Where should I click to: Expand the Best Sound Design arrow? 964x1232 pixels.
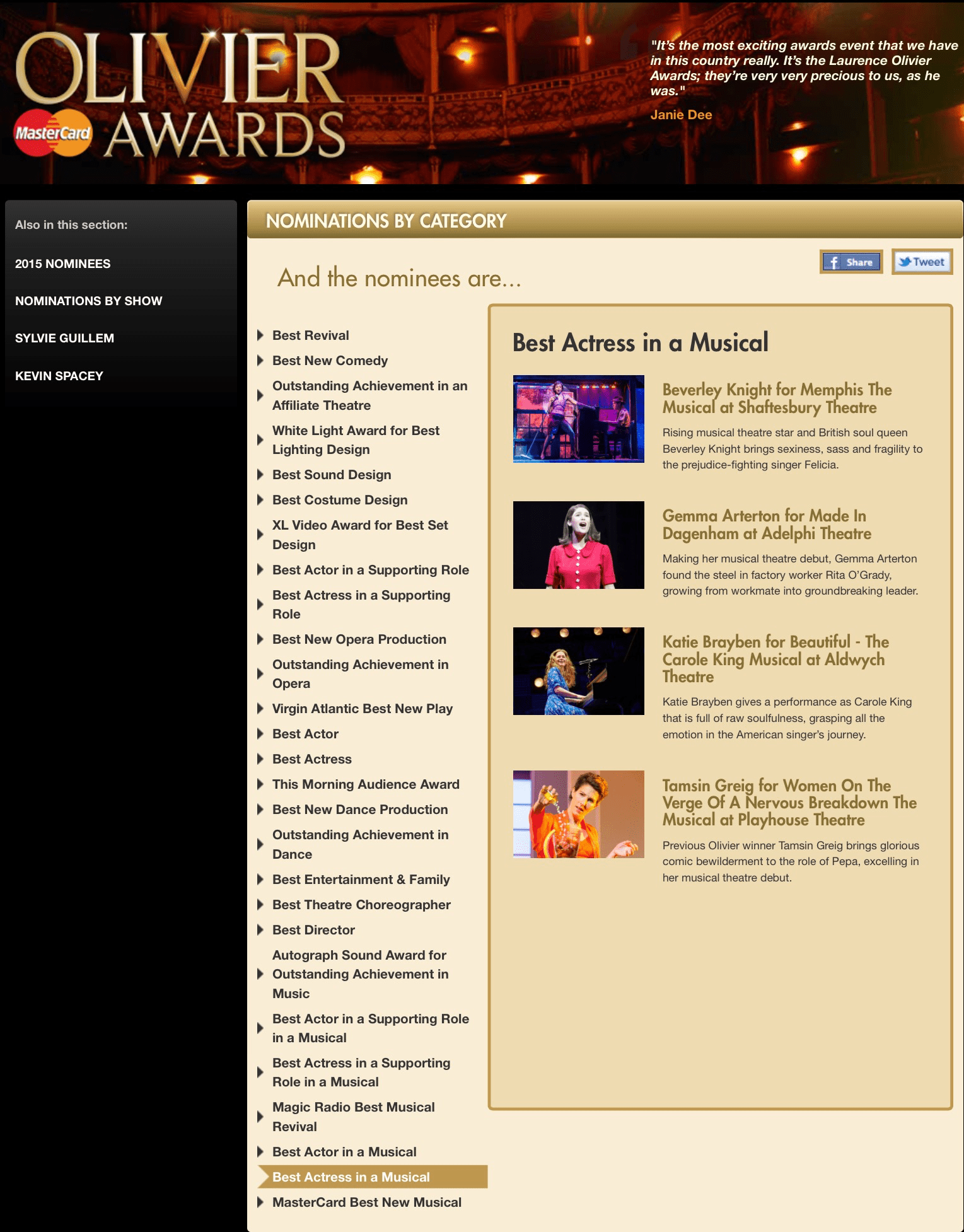tap(260, 475)
